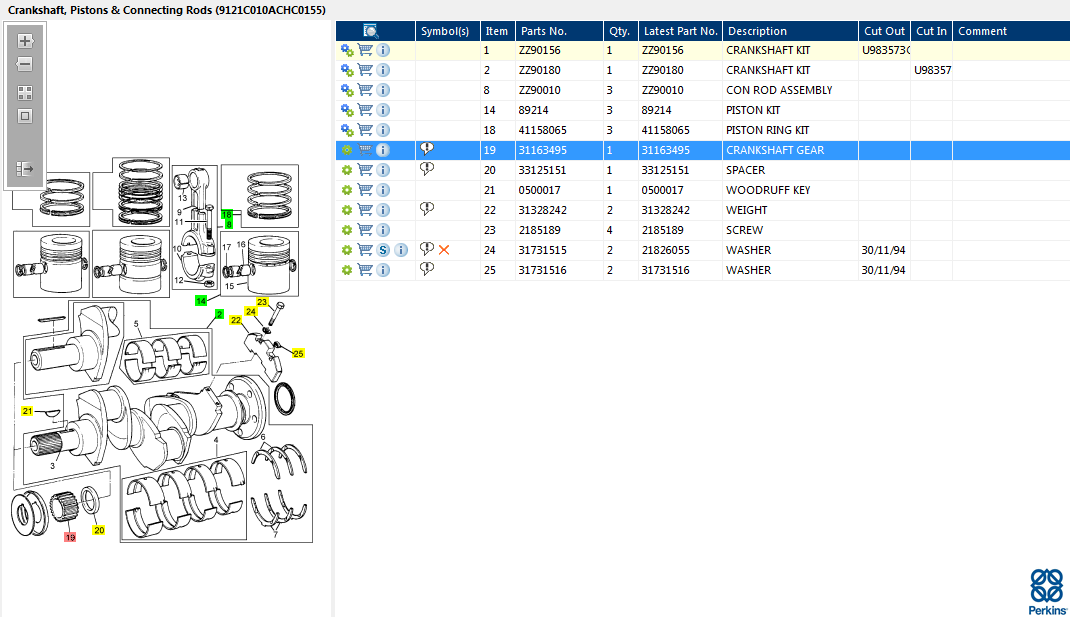Screen dimensions: 1070x617
Task: Click the blue S icon on item 24
Action: pos(383,250)
